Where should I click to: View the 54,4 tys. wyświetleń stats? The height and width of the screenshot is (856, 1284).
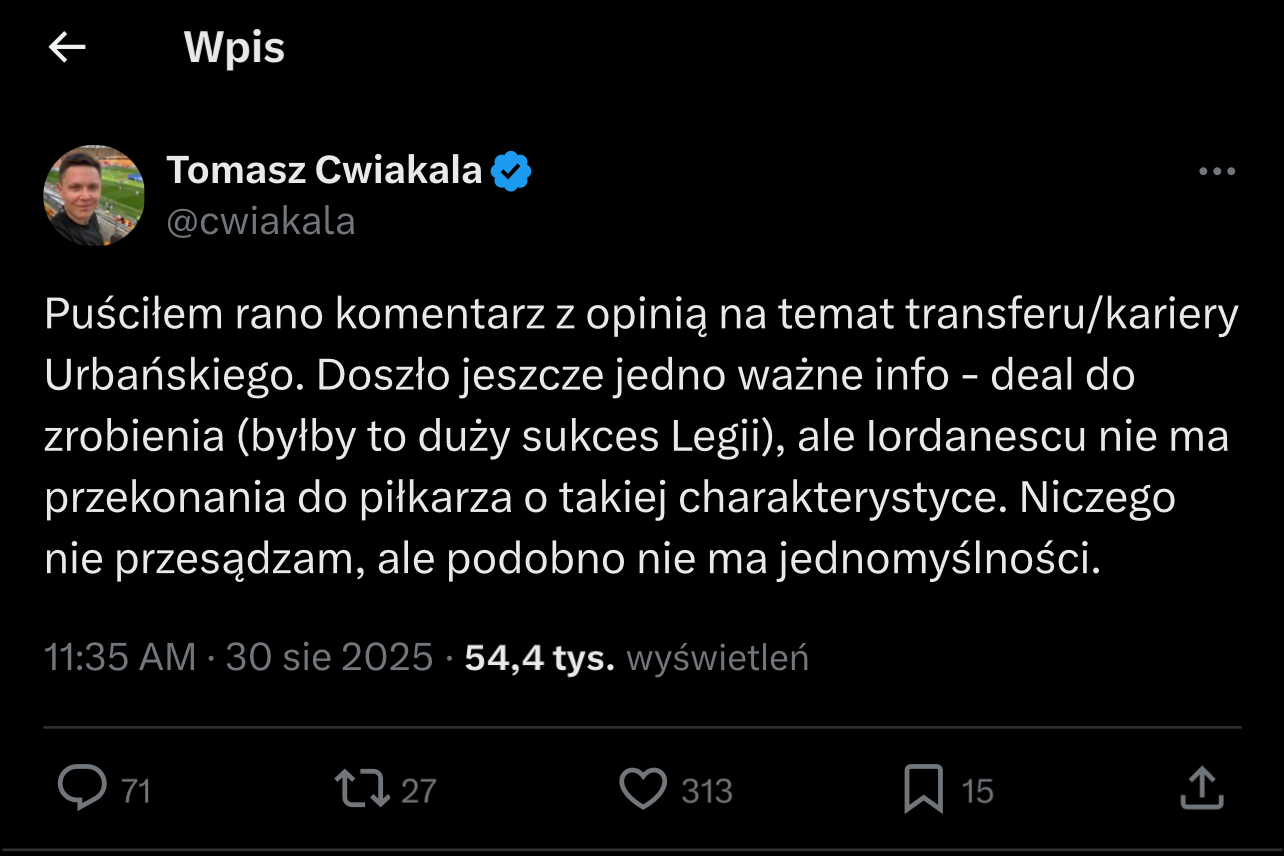click(636, 658)
